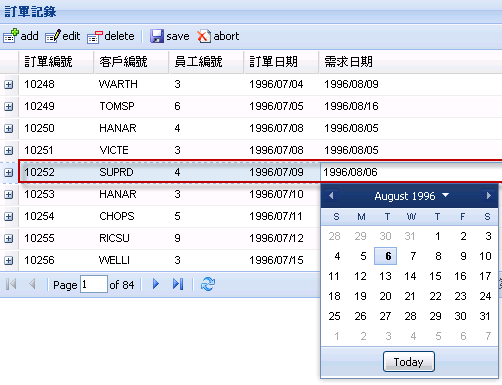Select the row with customer TOMSP
This screenshot has width=502, height=385.
[x=251, y=106]
